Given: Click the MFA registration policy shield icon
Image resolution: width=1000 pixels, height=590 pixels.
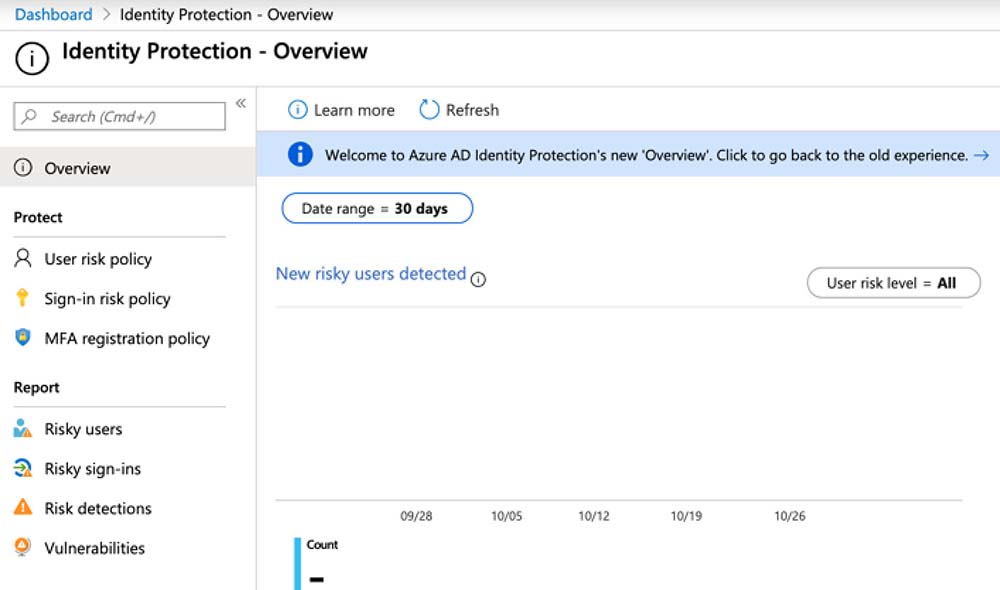Looking at the screenshot, I should tap(23, 338).
